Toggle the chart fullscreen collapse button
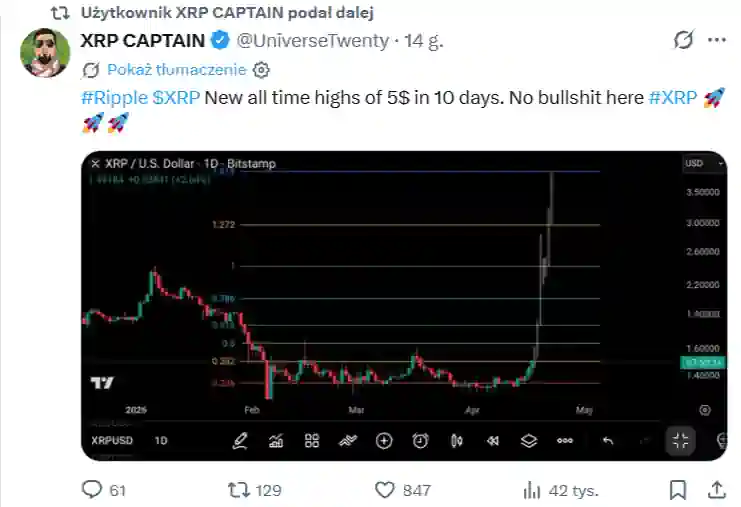 (x=680, y=440)
